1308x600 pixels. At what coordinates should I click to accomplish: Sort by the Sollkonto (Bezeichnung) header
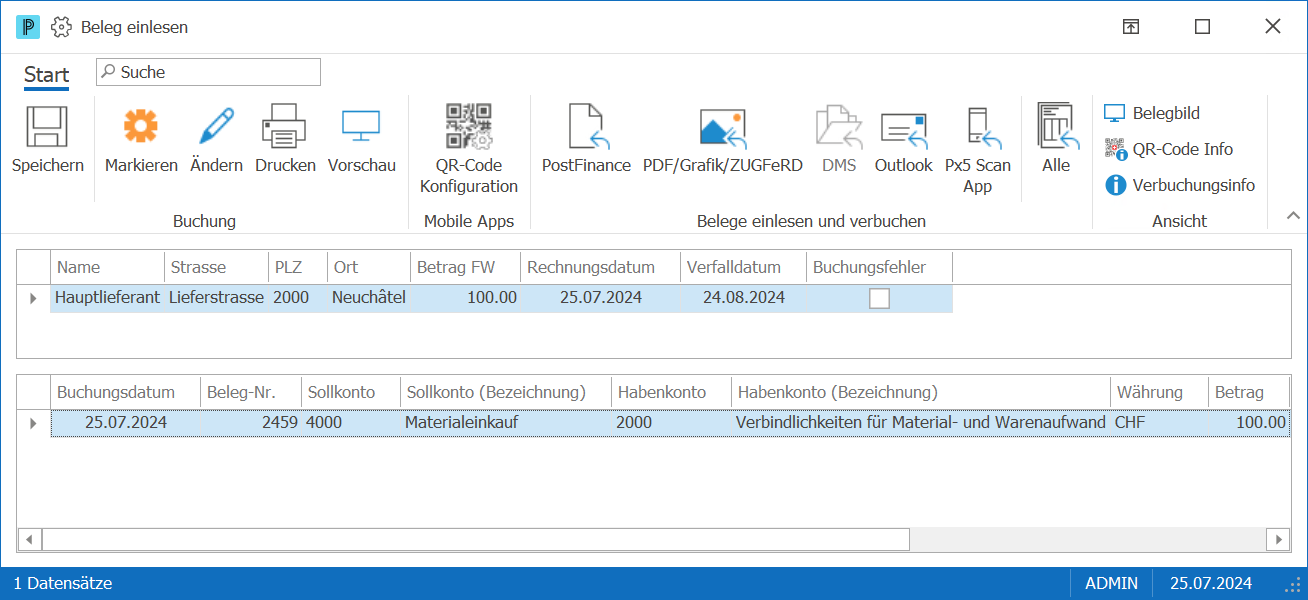click(505, 392)
